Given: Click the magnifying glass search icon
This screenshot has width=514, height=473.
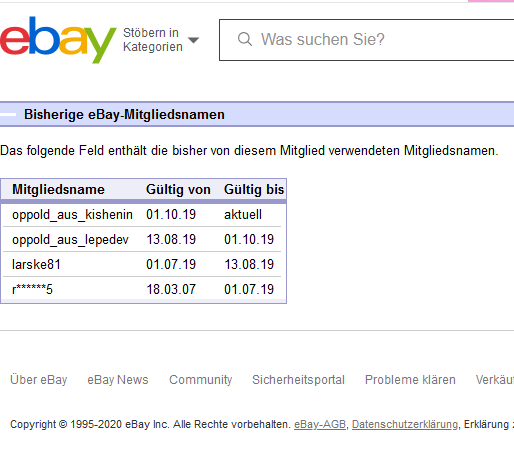Looking at the screenshot, I should tap(245, 39).
